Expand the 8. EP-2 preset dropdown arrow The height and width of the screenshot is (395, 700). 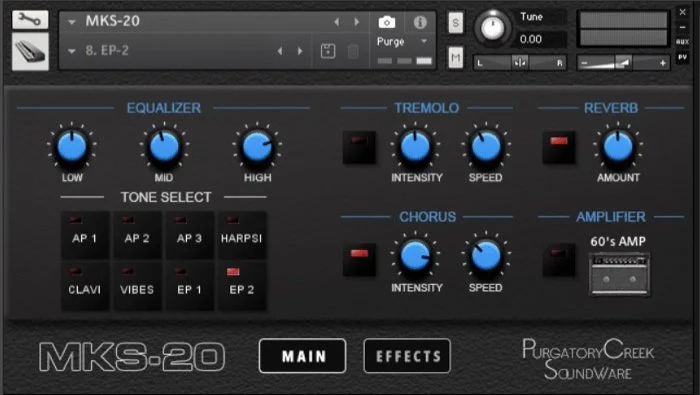click(x=72, y=51)
